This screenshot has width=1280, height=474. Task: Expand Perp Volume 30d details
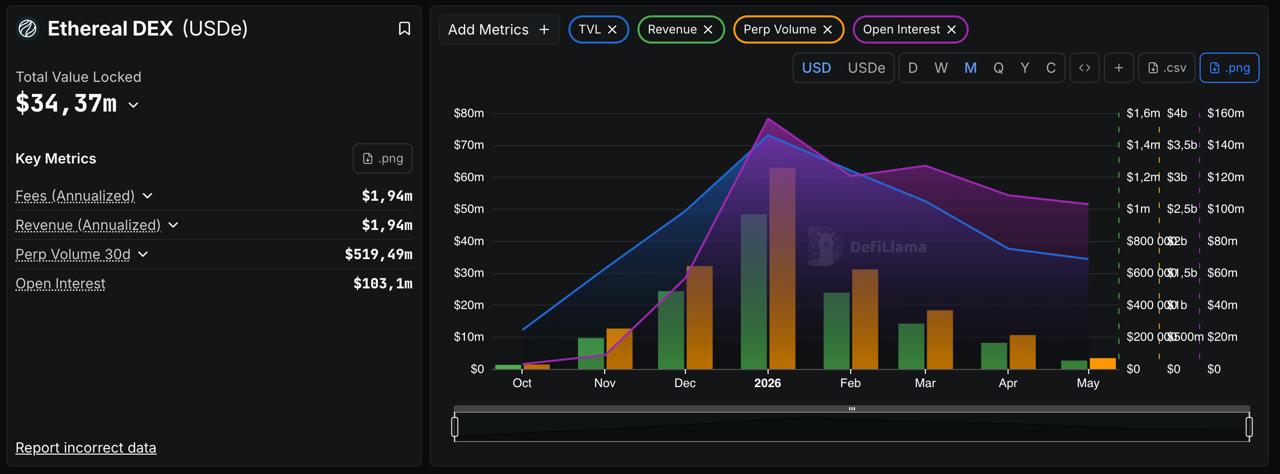143,254
